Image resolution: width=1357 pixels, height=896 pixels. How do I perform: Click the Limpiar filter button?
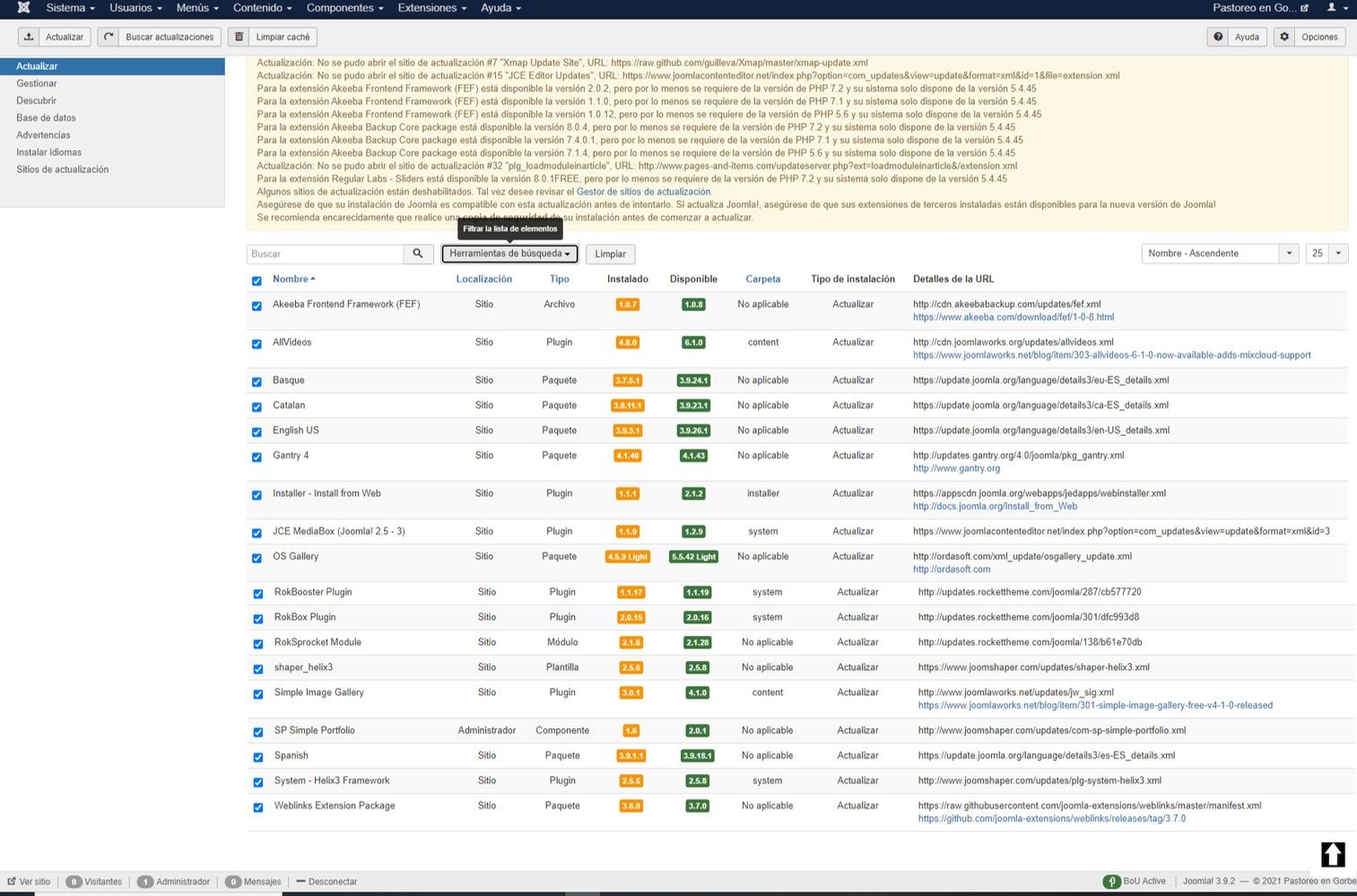610,254
